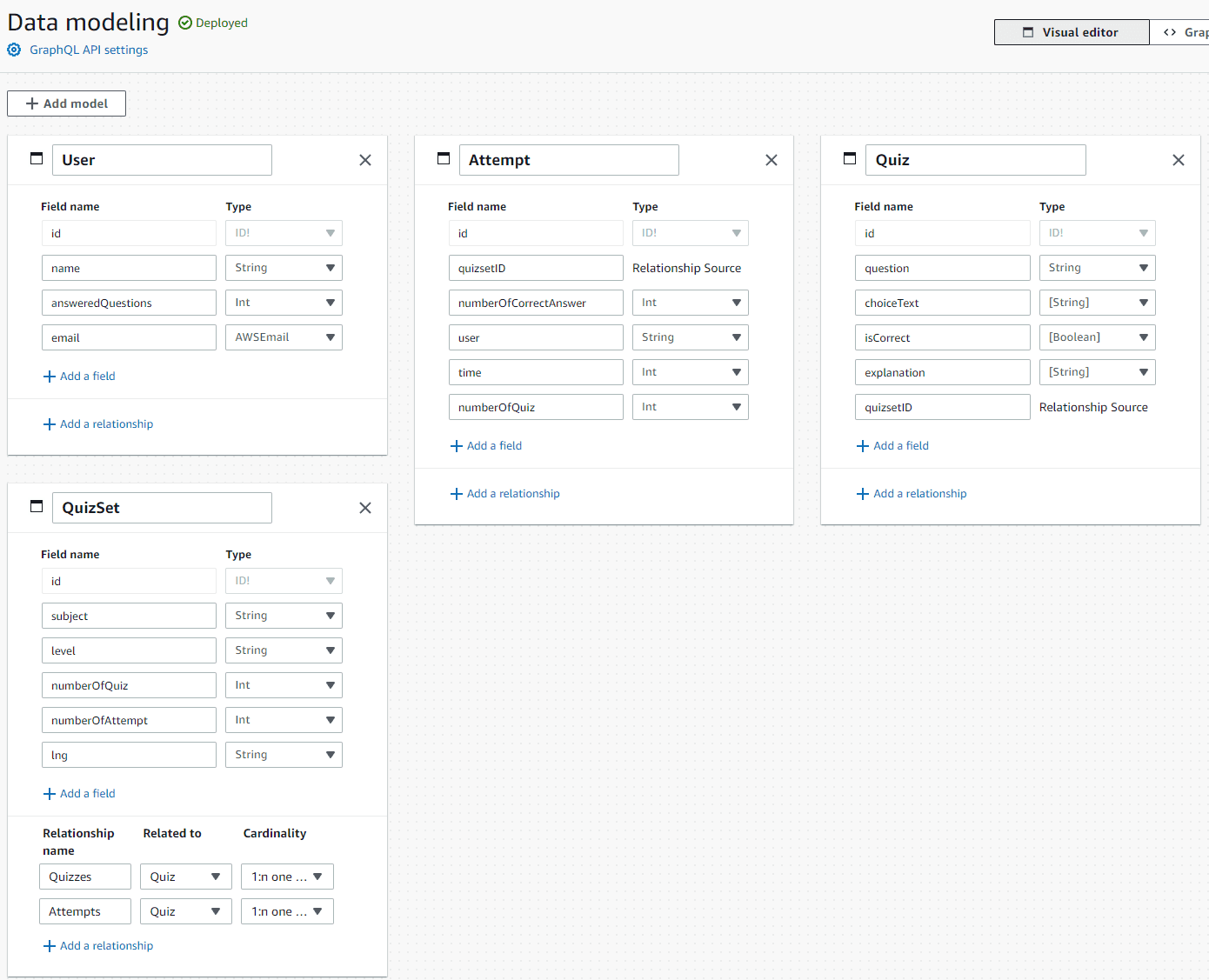Click the QuizSet model card window icon

point(37,506)
